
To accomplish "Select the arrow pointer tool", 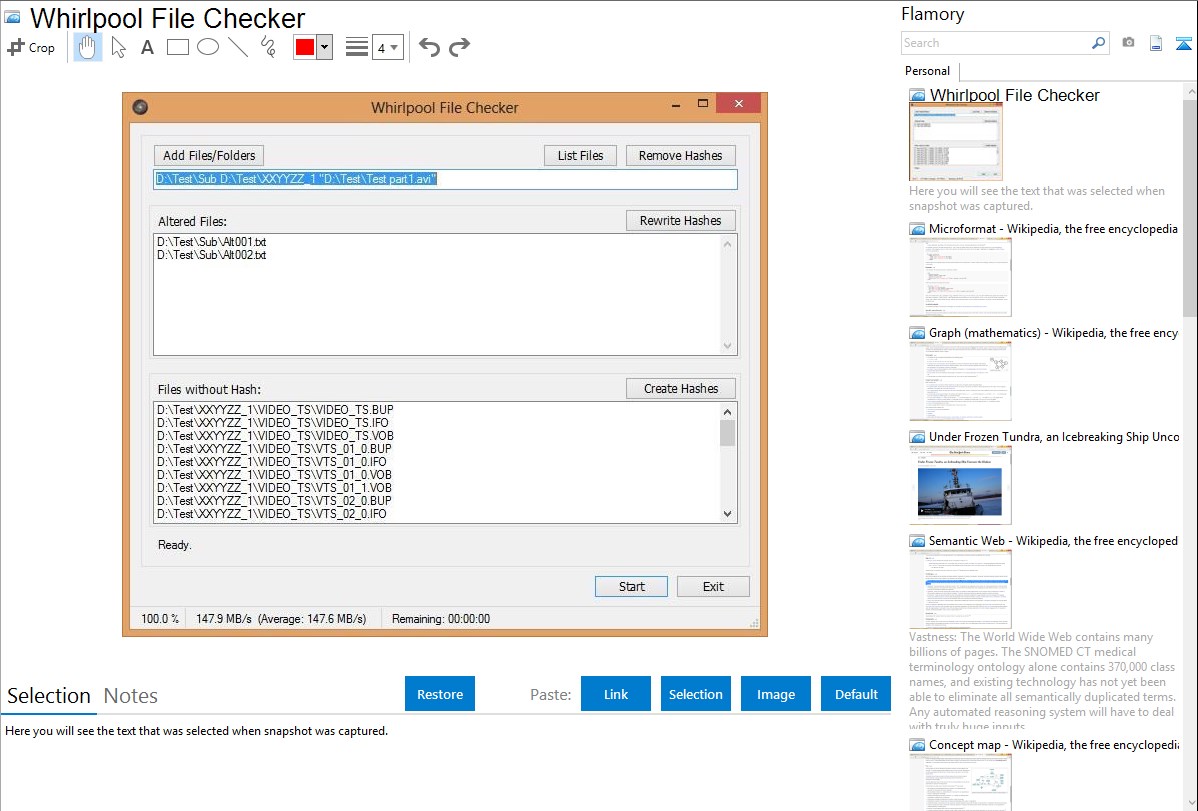I will [x=118, y=47].
